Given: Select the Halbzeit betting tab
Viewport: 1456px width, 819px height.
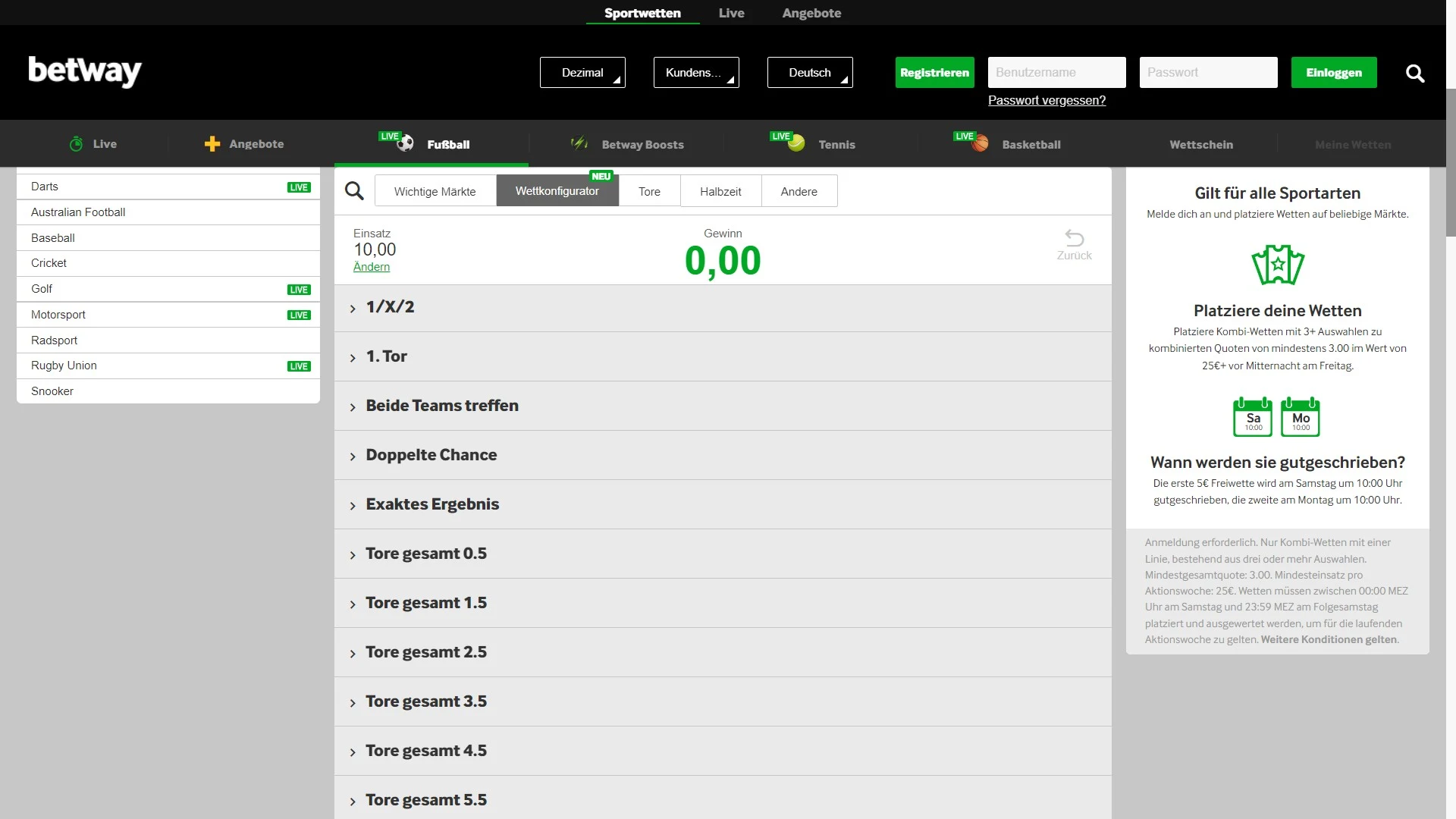Looking at the screenshot, I should coord(720,190).
